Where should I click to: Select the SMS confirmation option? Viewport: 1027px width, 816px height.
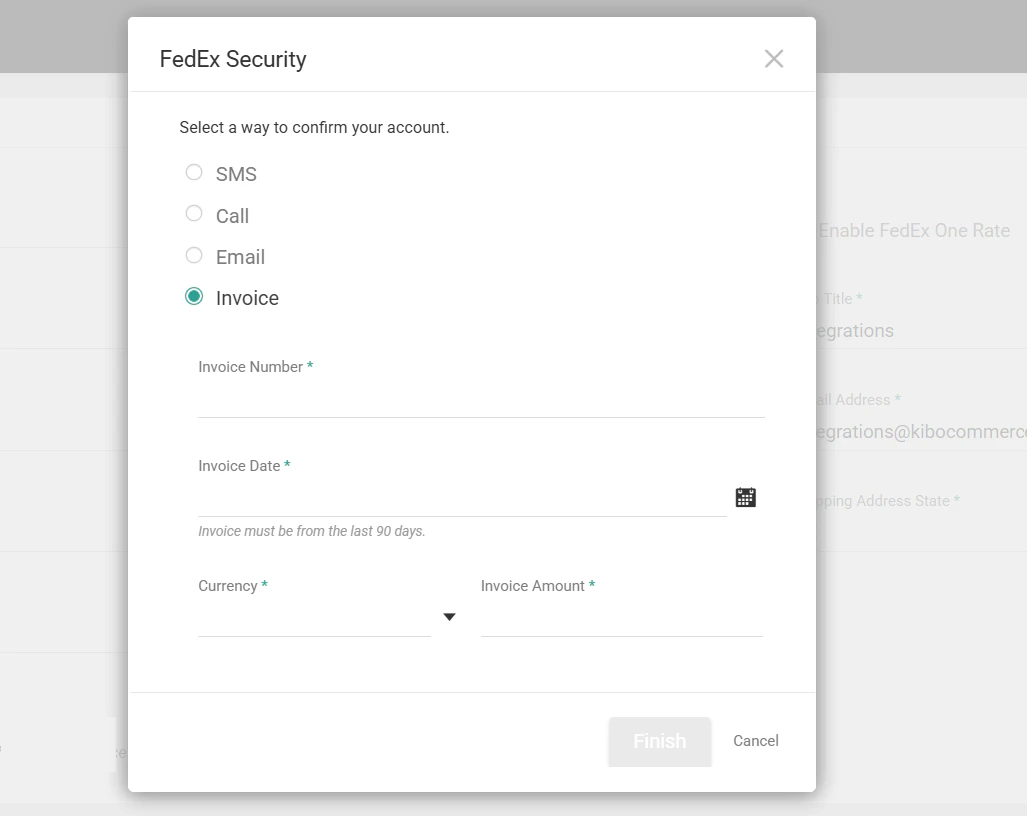pos(194,172)
